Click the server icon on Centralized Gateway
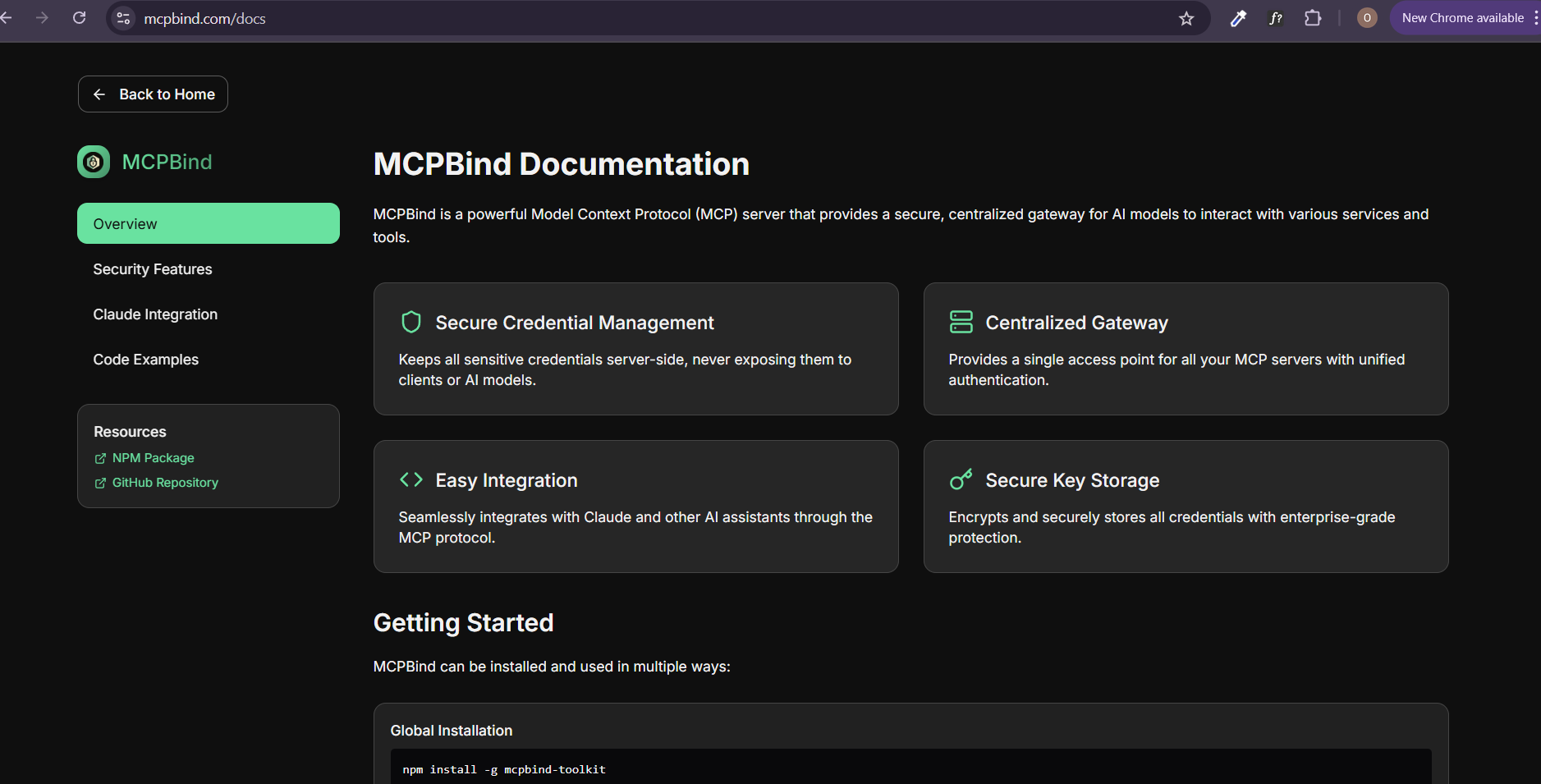 961,322
